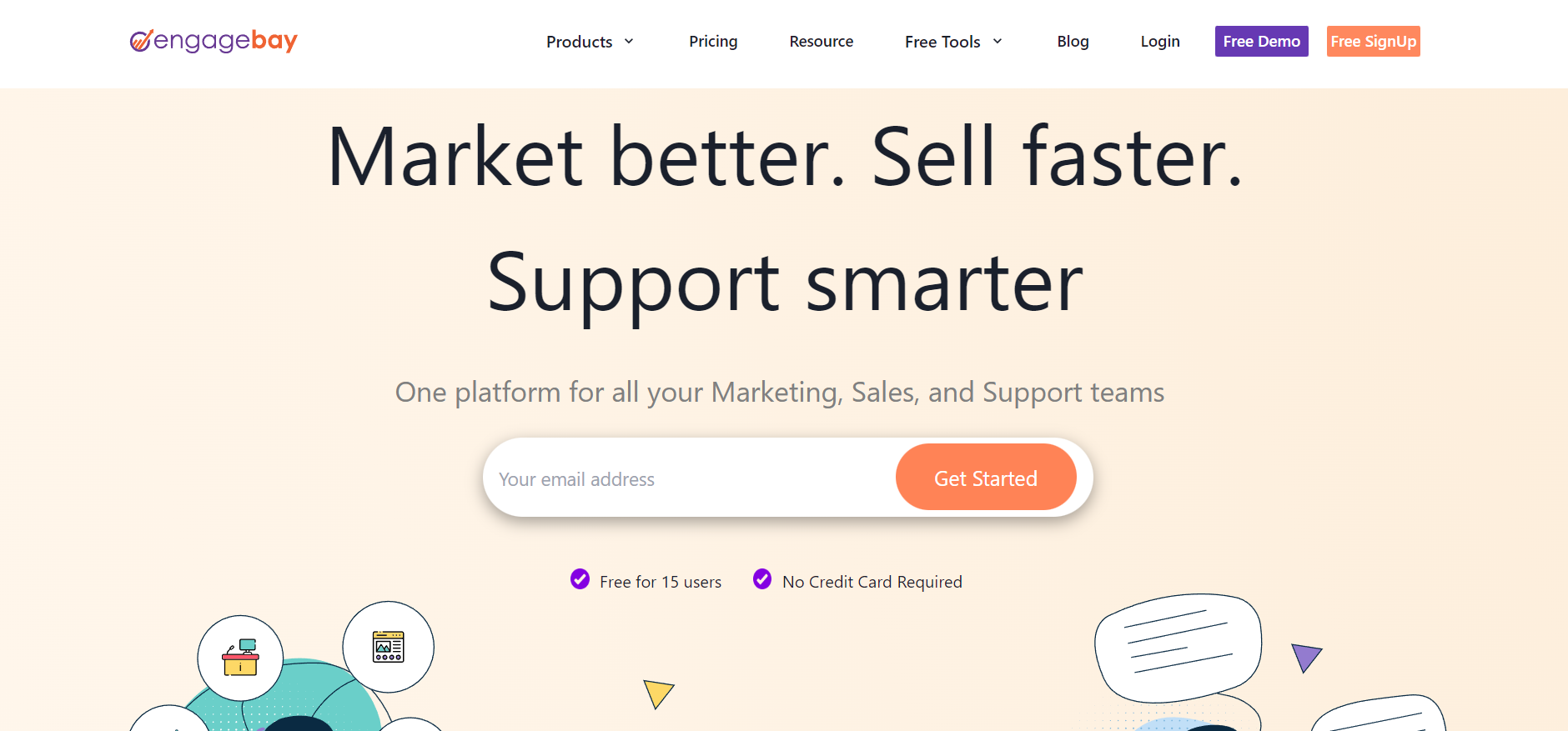Expand the Products dropdown menu
Screen dimensions: 1568x731
[x=590, y=42]
